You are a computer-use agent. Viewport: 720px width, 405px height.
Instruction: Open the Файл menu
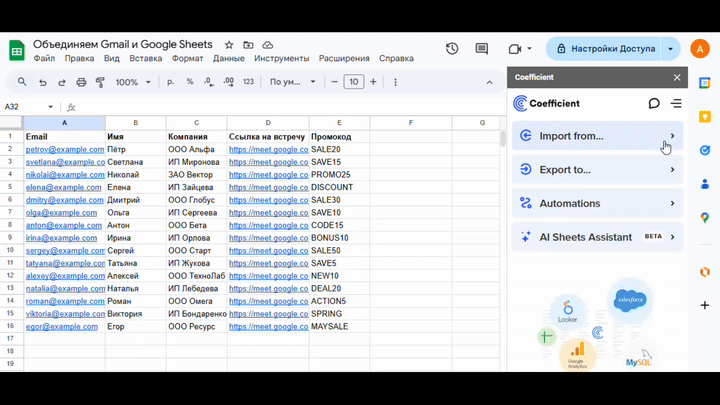pyautogui.click(x=44, y=58)
